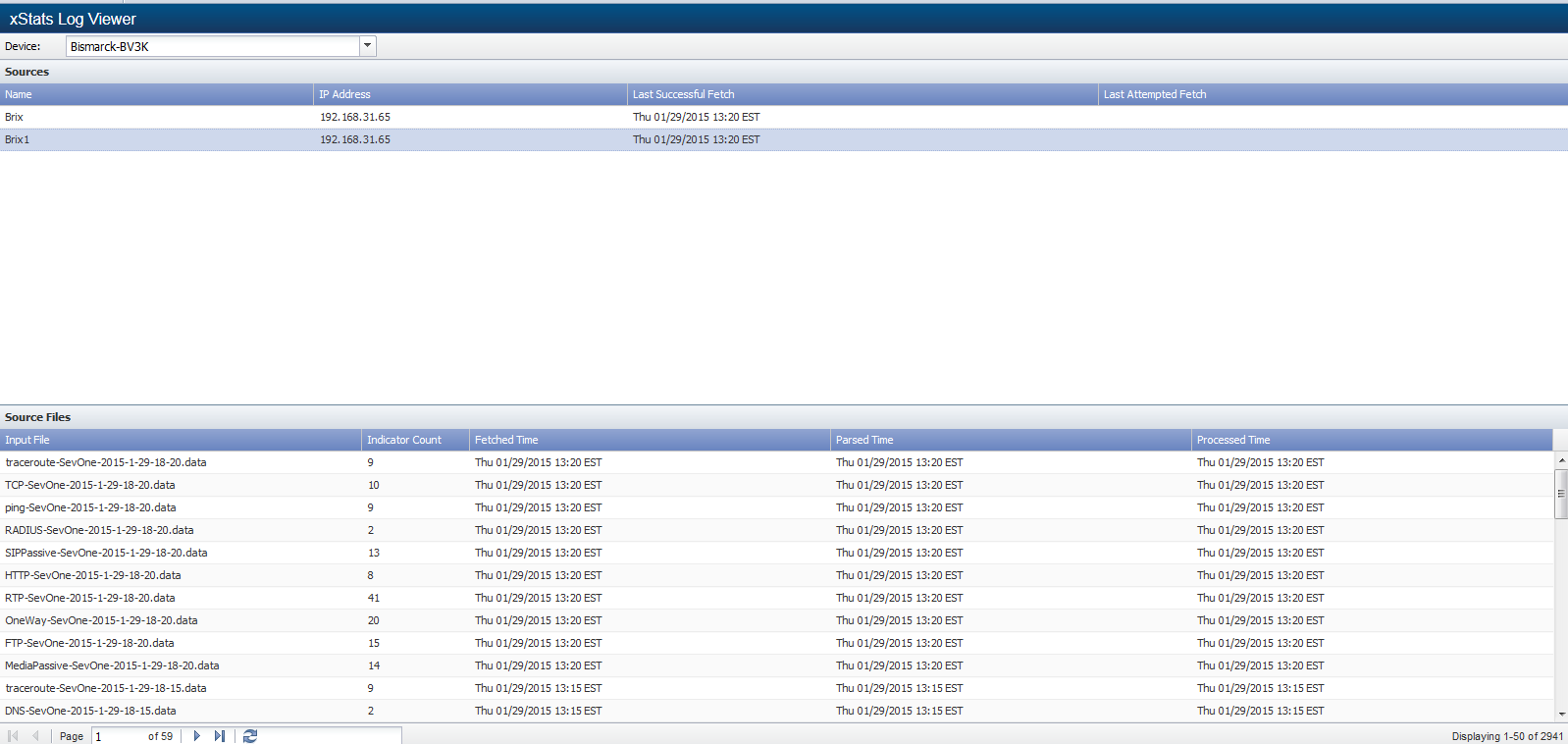Screen dimensions: 1568x744
Task: Go to the next page
Action: tap(196, 736)
